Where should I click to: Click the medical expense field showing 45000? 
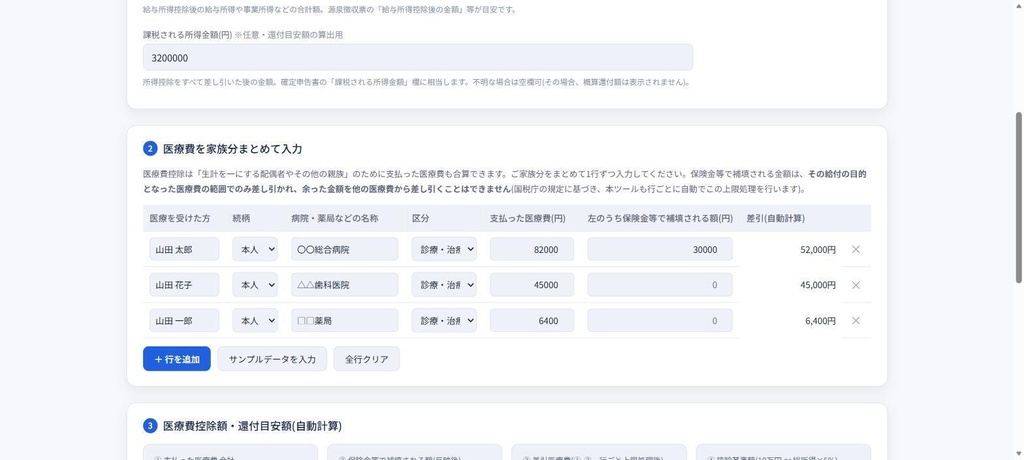click(x=532, y=285)
